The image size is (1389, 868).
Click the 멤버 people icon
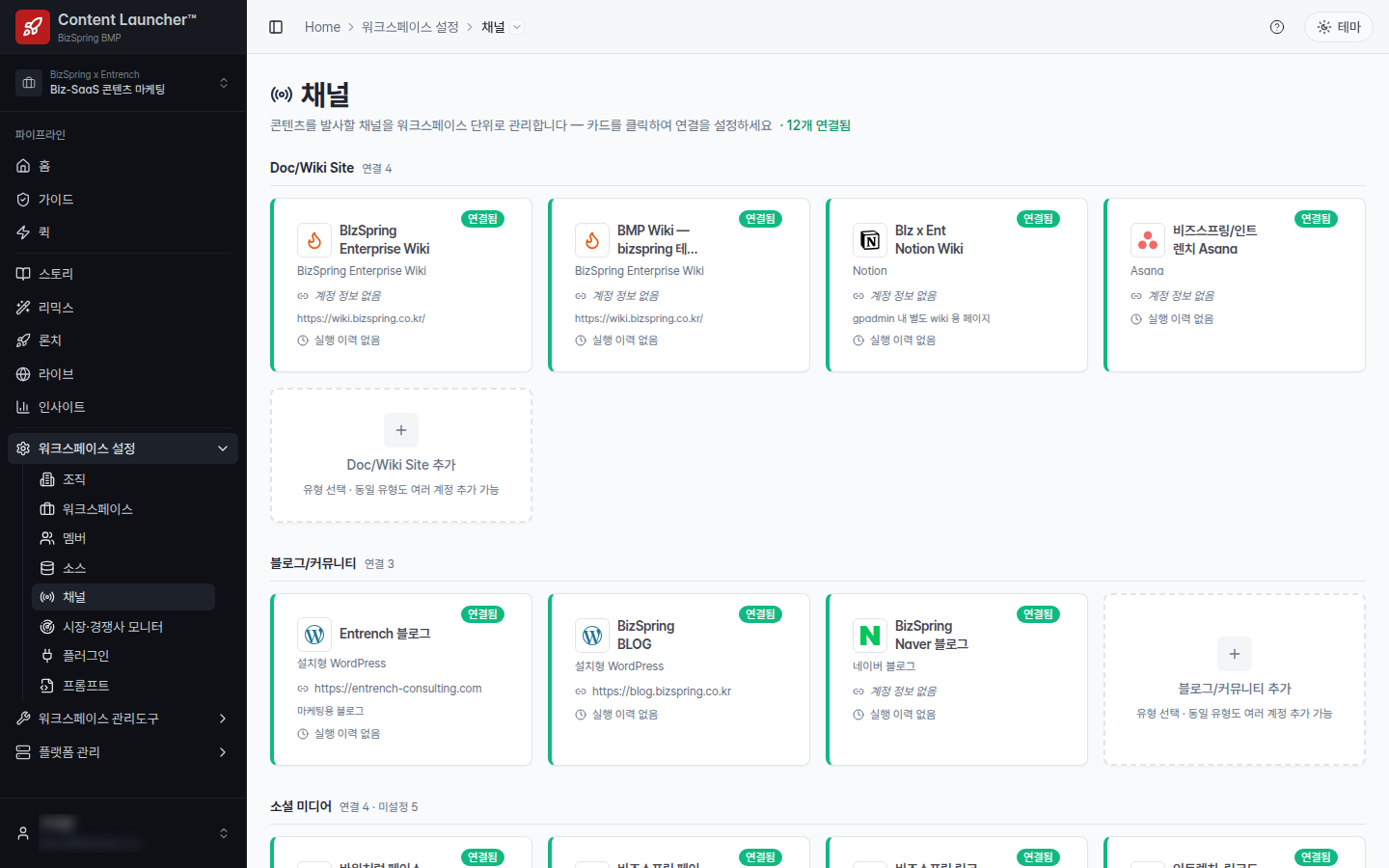47,538
